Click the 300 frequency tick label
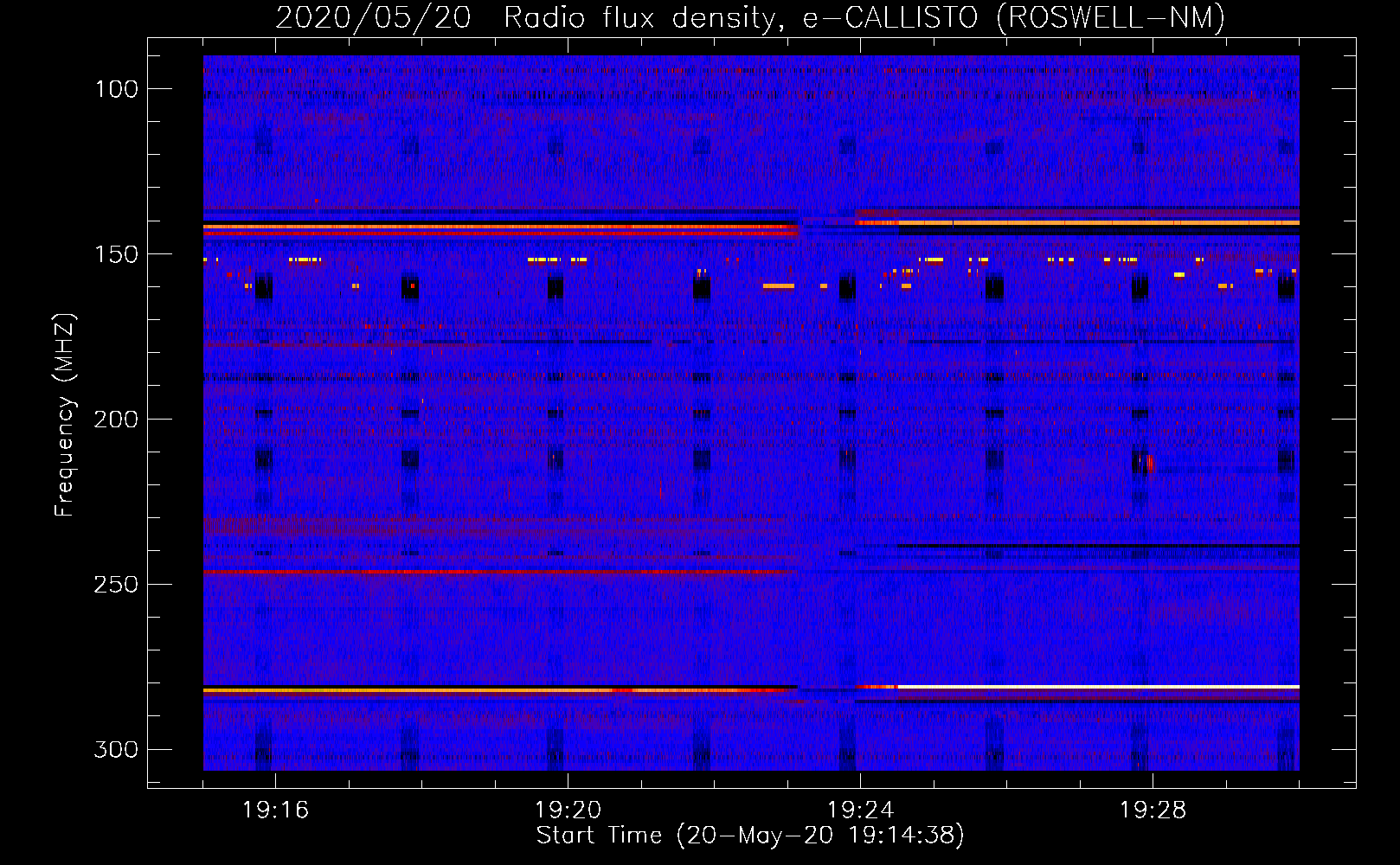1400x865 pixels. coord(116,749)
